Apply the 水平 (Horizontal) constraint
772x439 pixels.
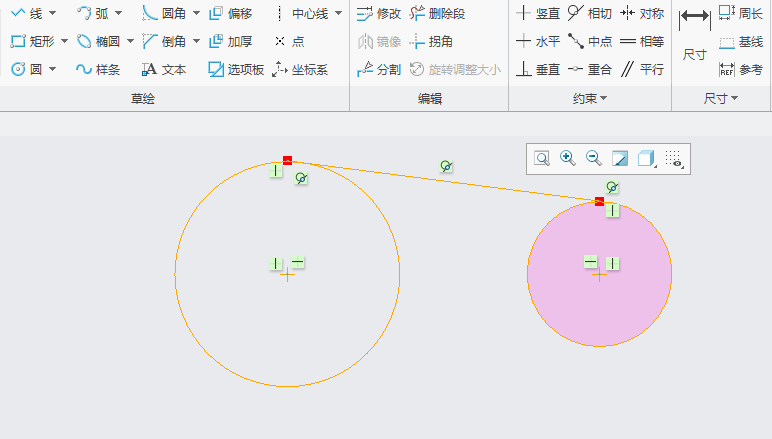point(538,41)
